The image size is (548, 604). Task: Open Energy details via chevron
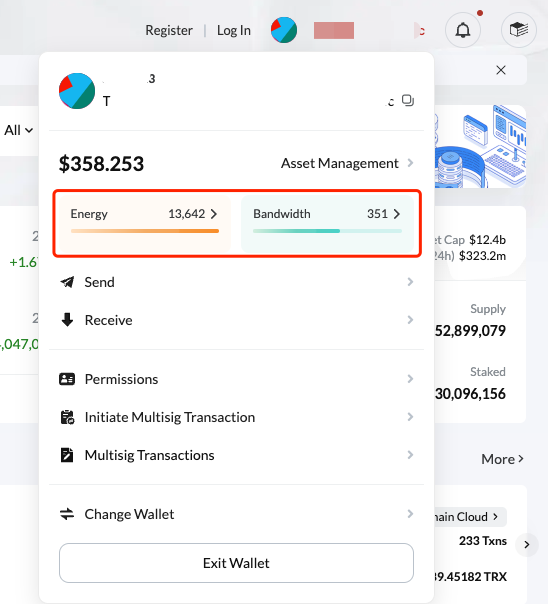point(214,214)
